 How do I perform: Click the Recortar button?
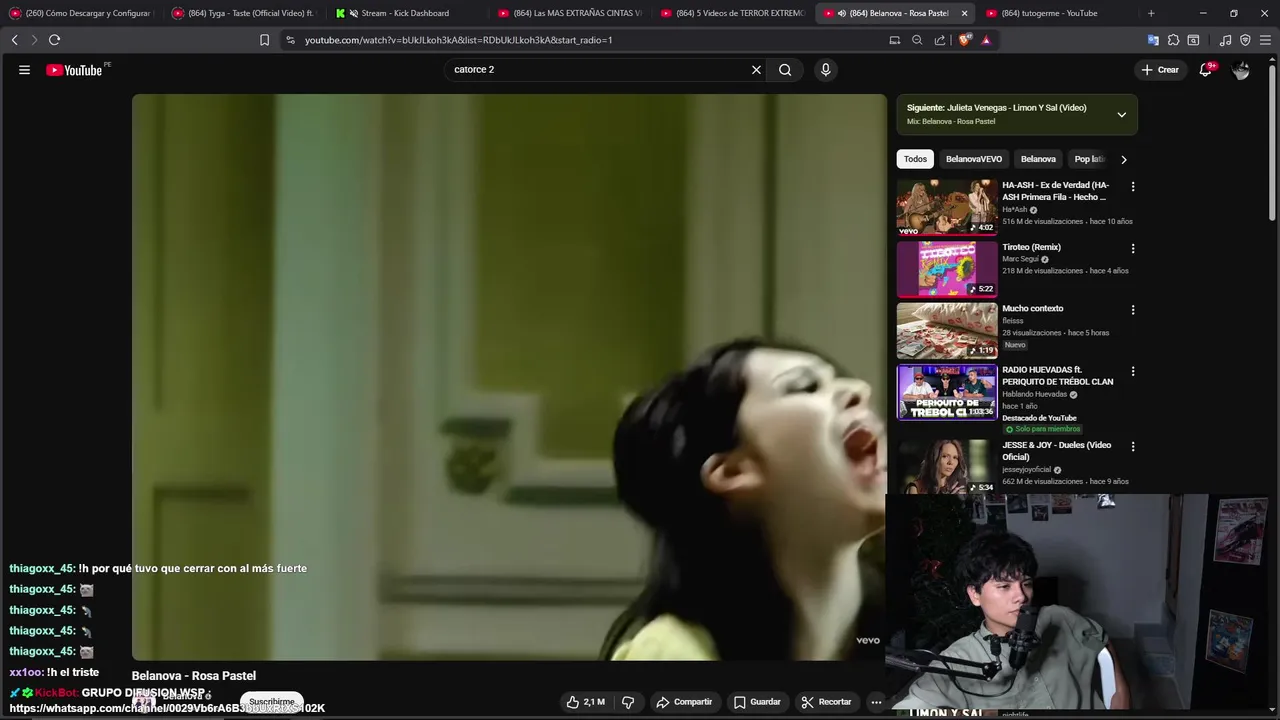[826, 702]
